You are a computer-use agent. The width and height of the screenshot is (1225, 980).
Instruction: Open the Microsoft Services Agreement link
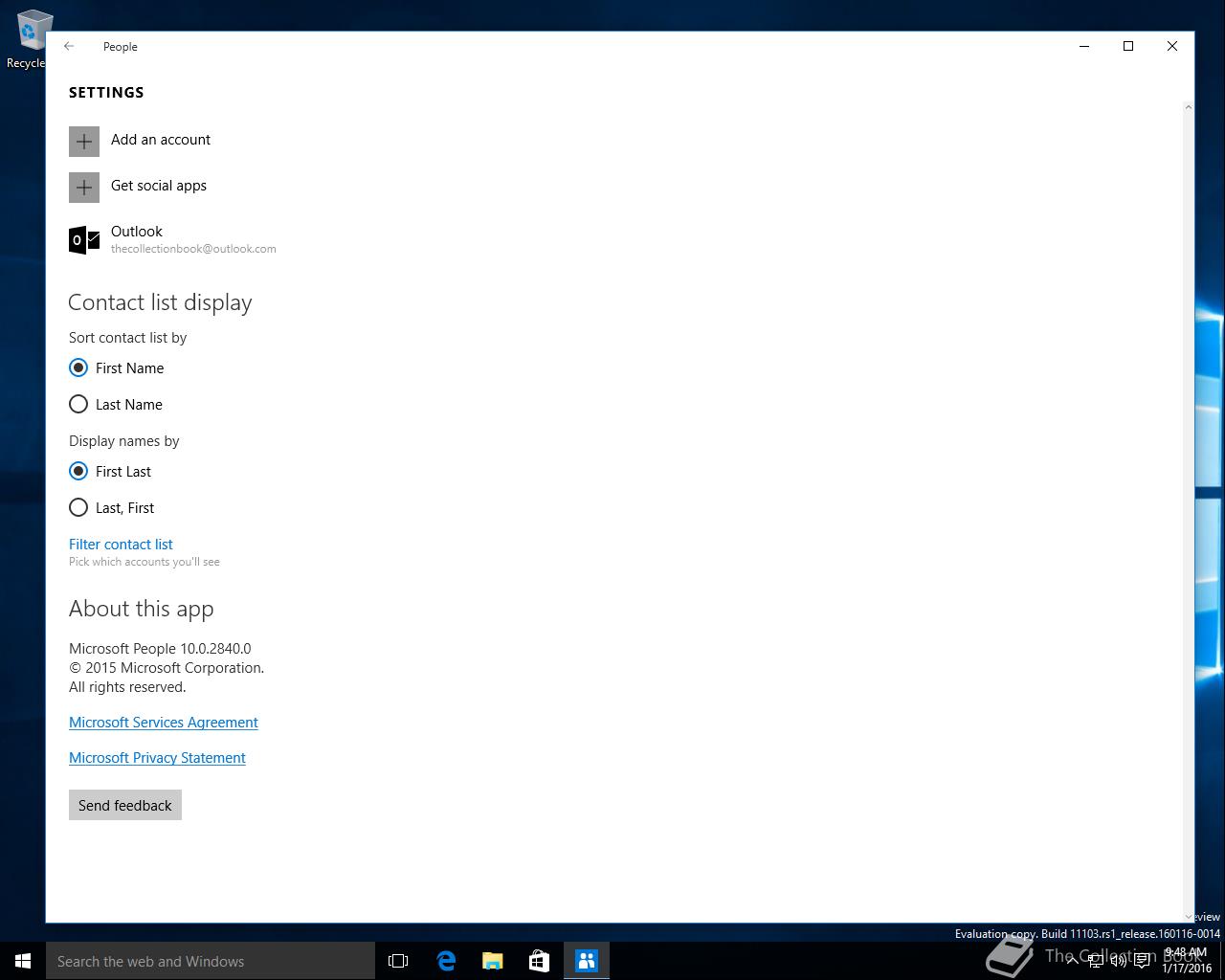point(164,723)
